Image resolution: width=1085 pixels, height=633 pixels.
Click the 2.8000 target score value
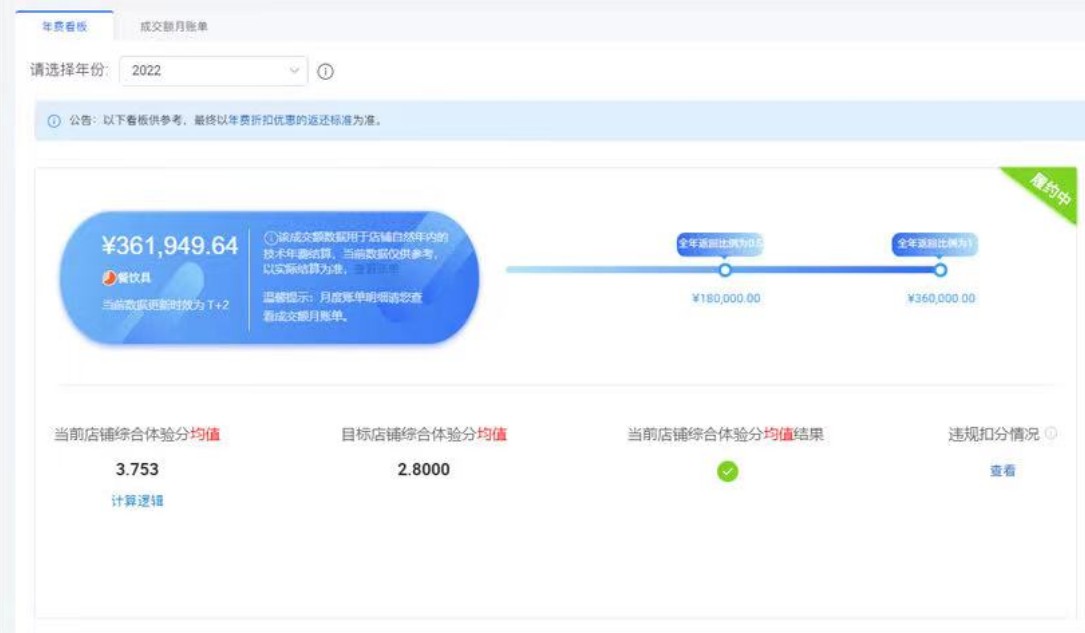[423, 470]
